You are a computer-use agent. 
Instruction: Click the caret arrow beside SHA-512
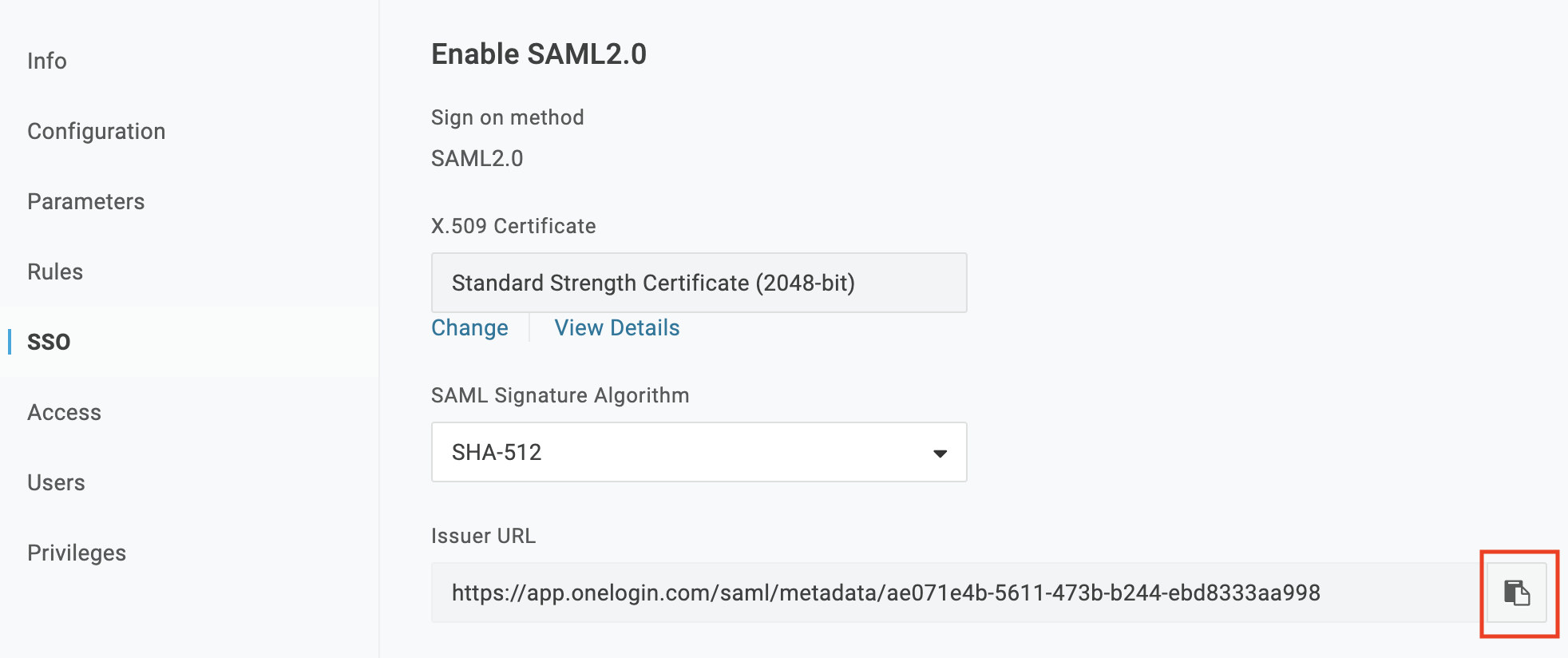(940, 453)
